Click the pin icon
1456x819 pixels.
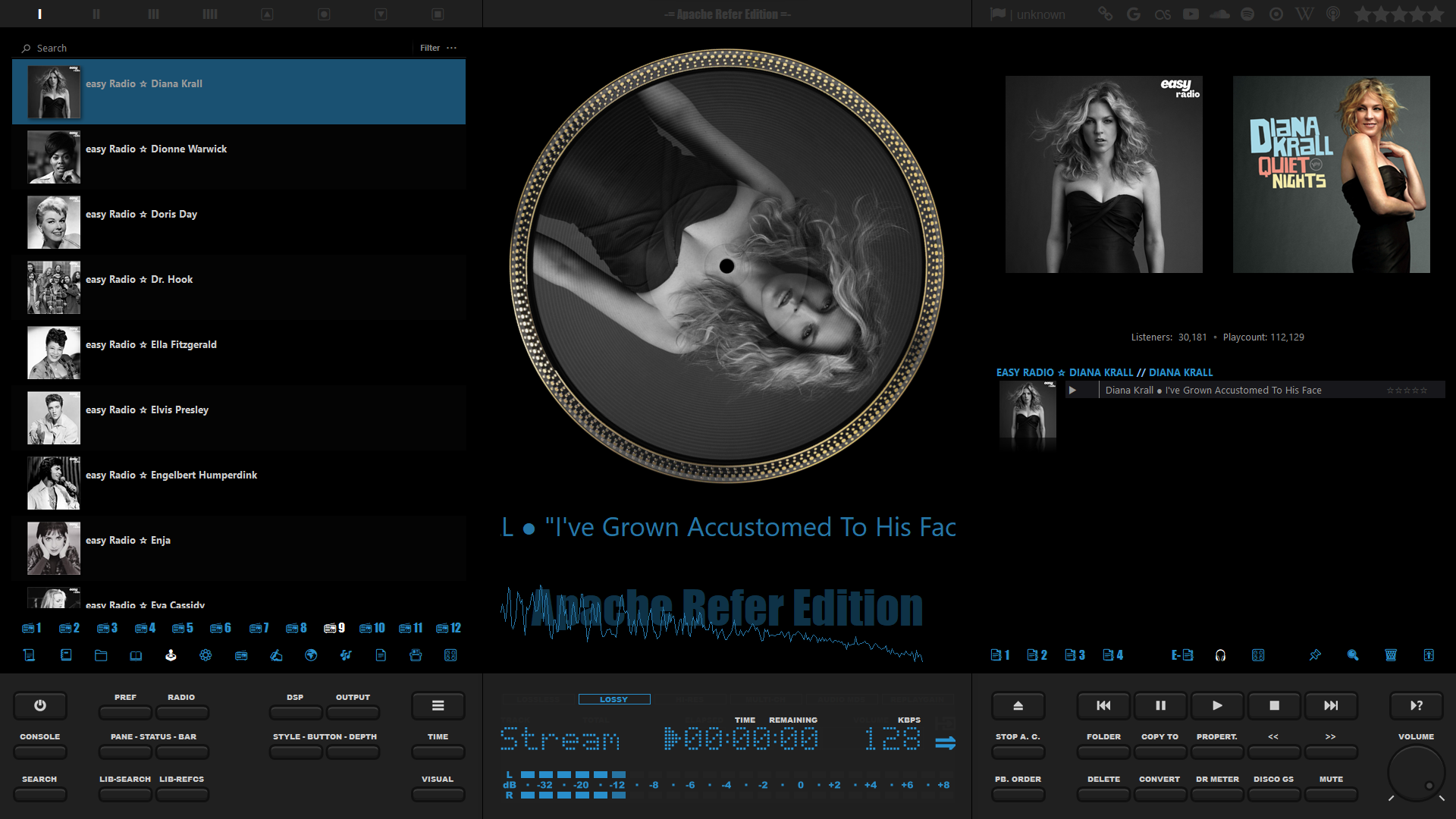click(1315, 655)
